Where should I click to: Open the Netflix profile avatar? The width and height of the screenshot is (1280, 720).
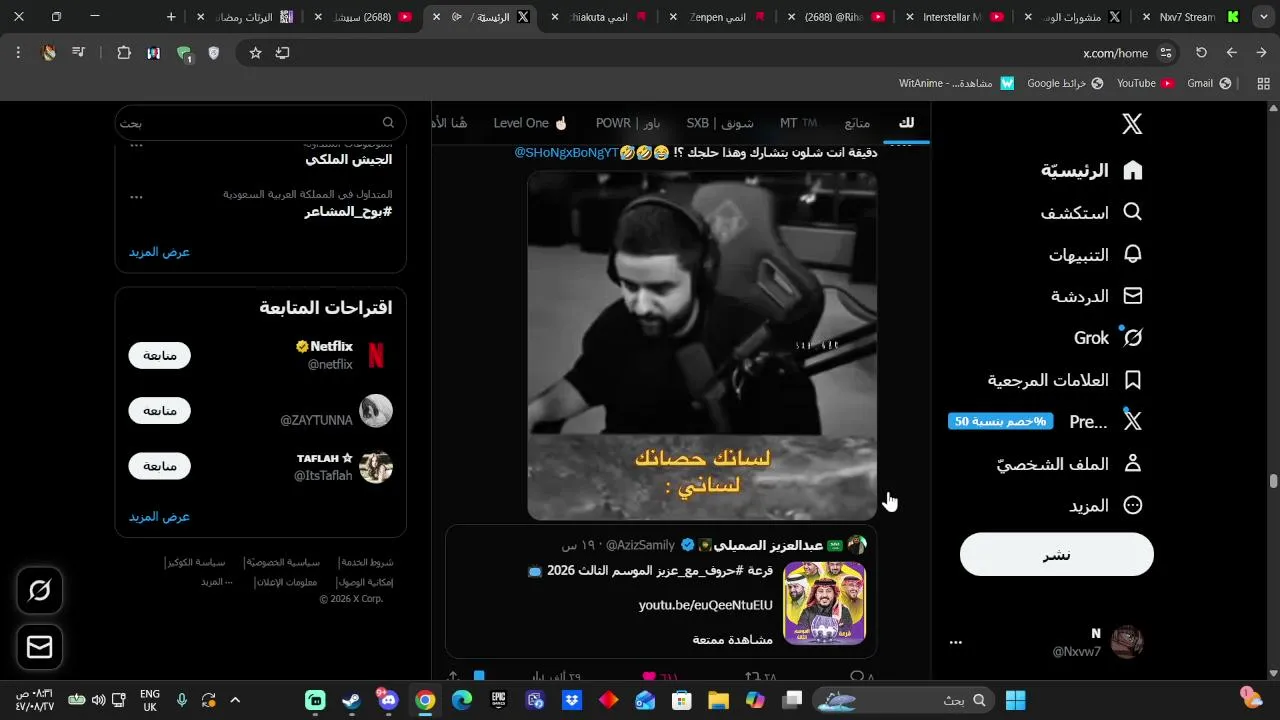376,355
